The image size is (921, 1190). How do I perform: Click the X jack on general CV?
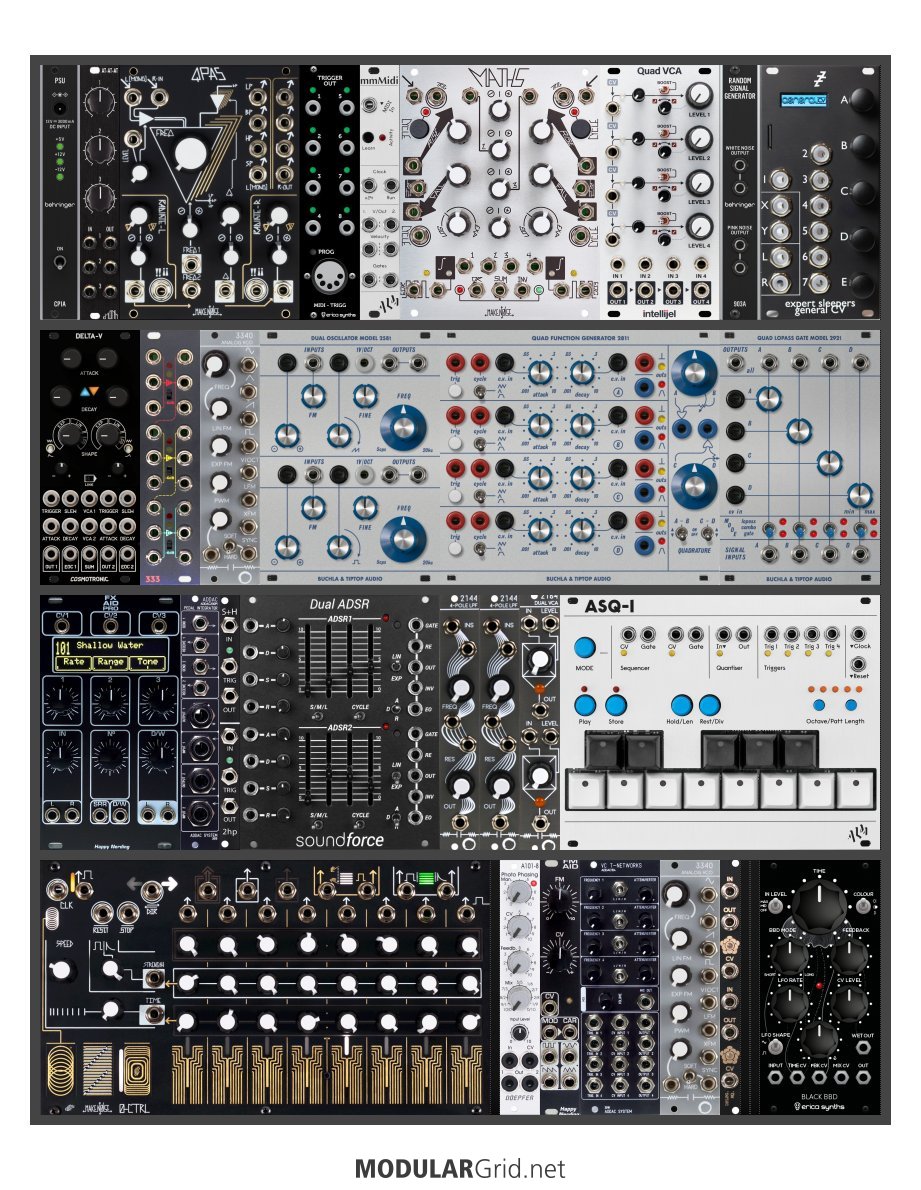779,206
